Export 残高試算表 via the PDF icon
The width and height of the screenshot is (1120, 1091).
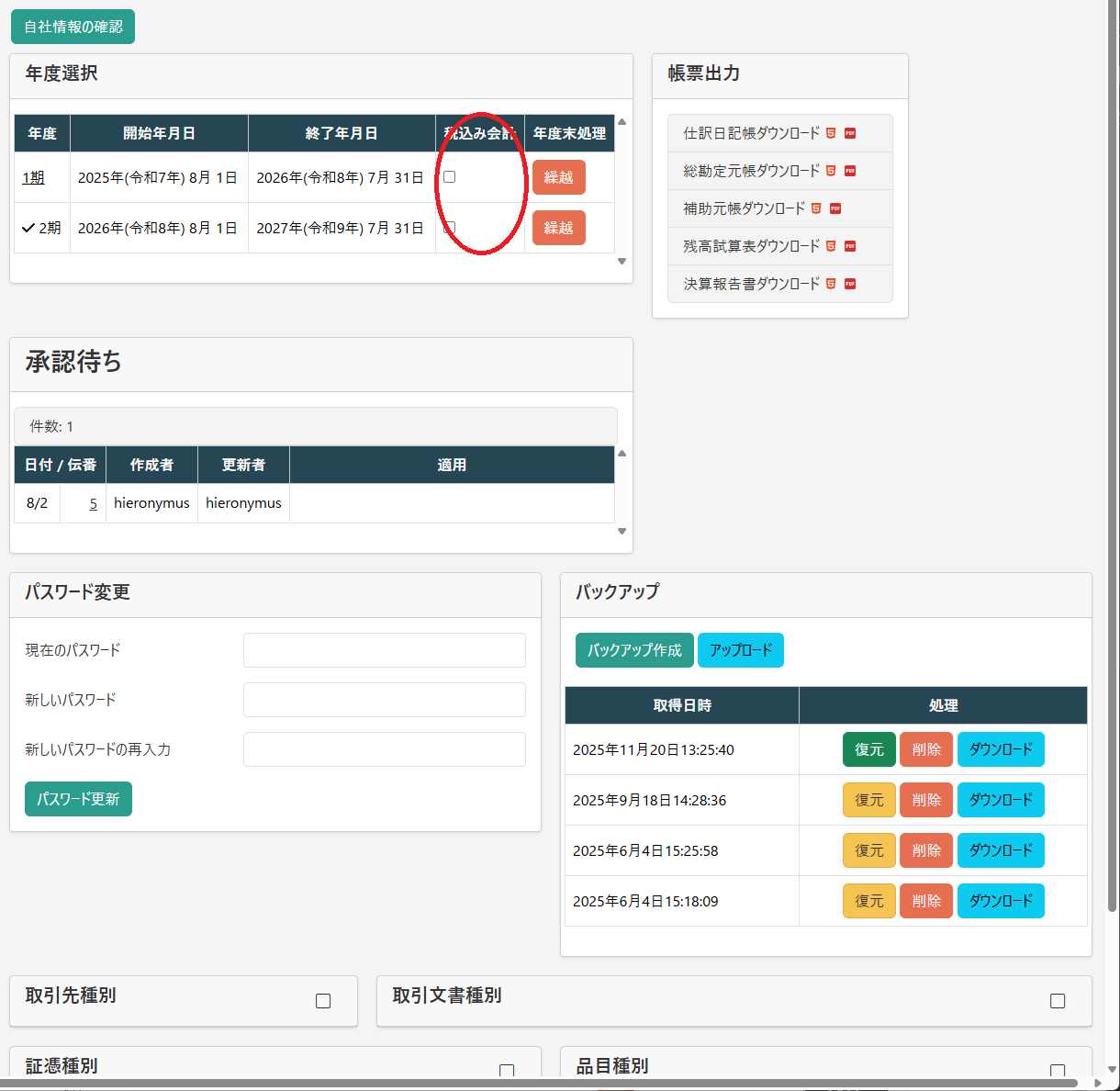(x=850, y=246)
